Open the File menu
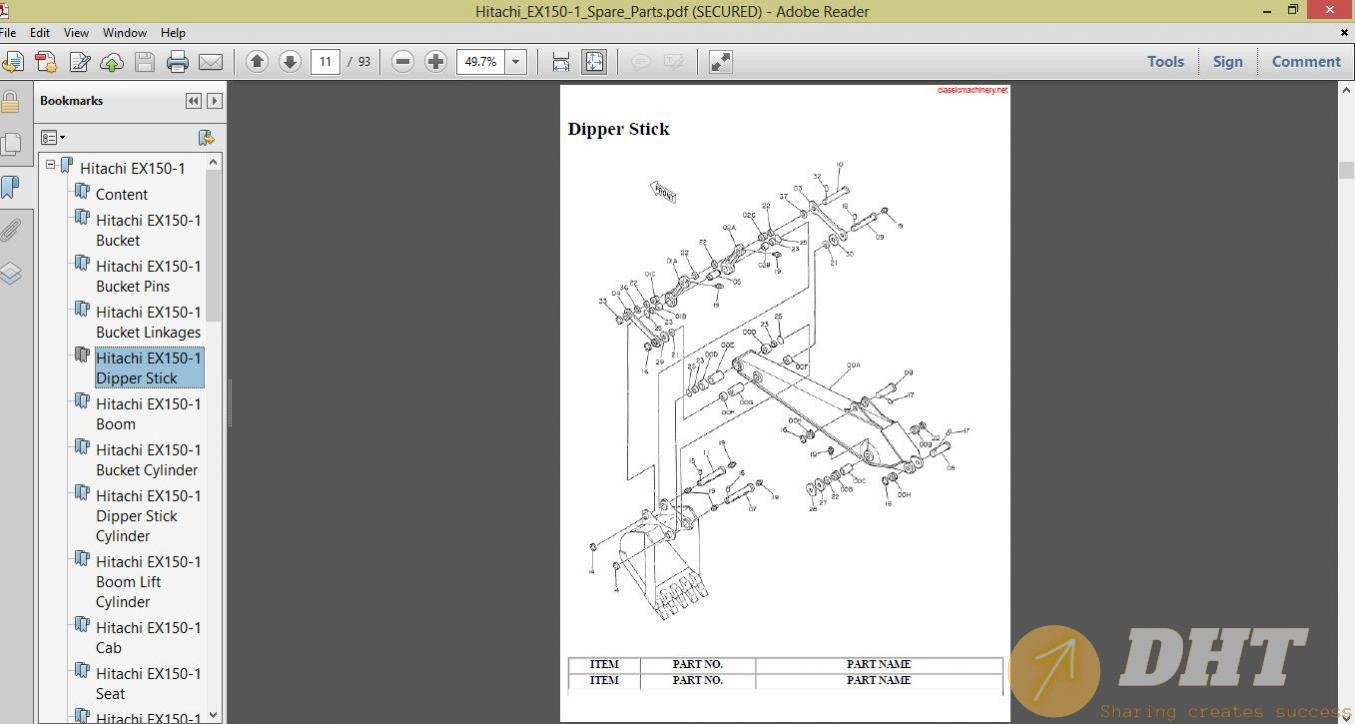This screenshot has width=1355, height=724. pos(8,33)
